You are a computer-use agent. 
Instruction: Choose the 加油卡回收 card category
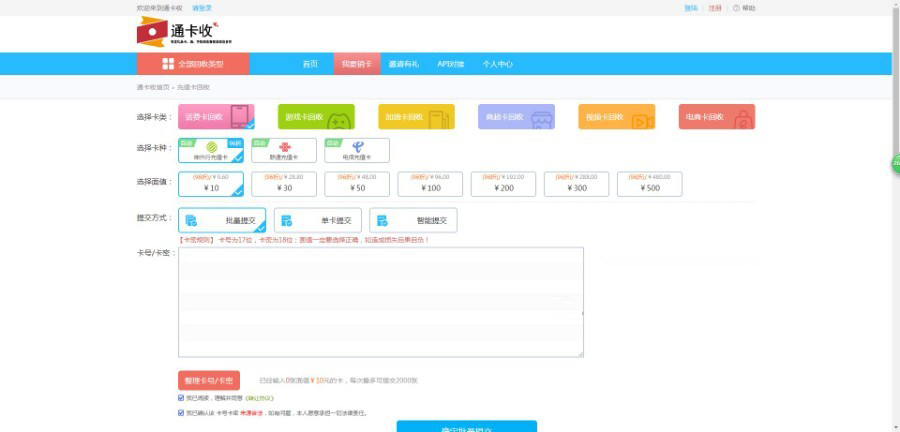416,117
